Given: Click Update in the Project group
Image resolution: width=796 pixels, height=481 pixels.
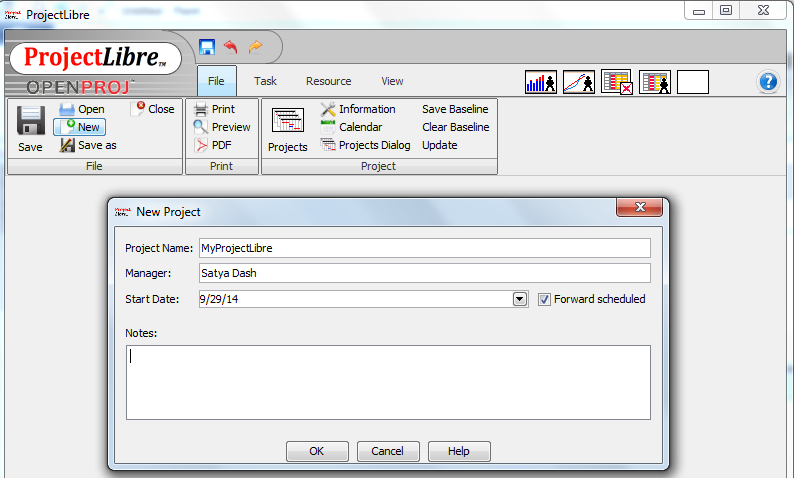Looking at the screenshot, I should (x=440, y=145).
